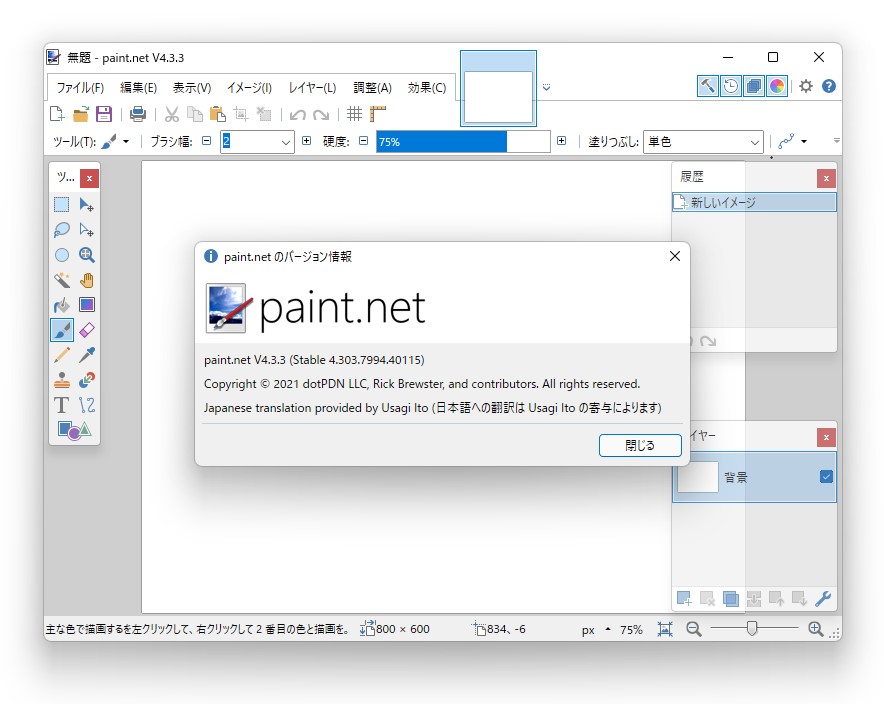Click the Add New Layer icon

tap(684, 599)
